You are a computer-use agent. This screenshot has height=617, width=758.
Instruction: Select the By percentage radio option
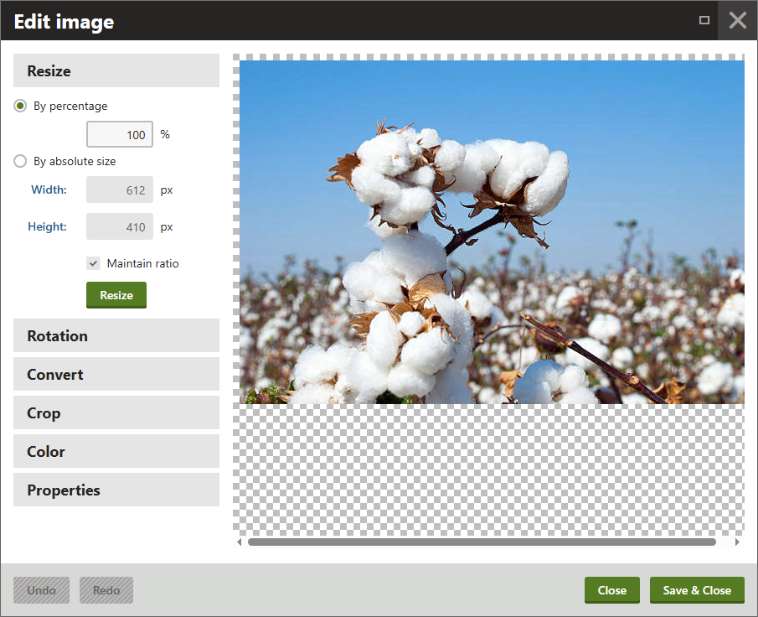pos(21,106)
